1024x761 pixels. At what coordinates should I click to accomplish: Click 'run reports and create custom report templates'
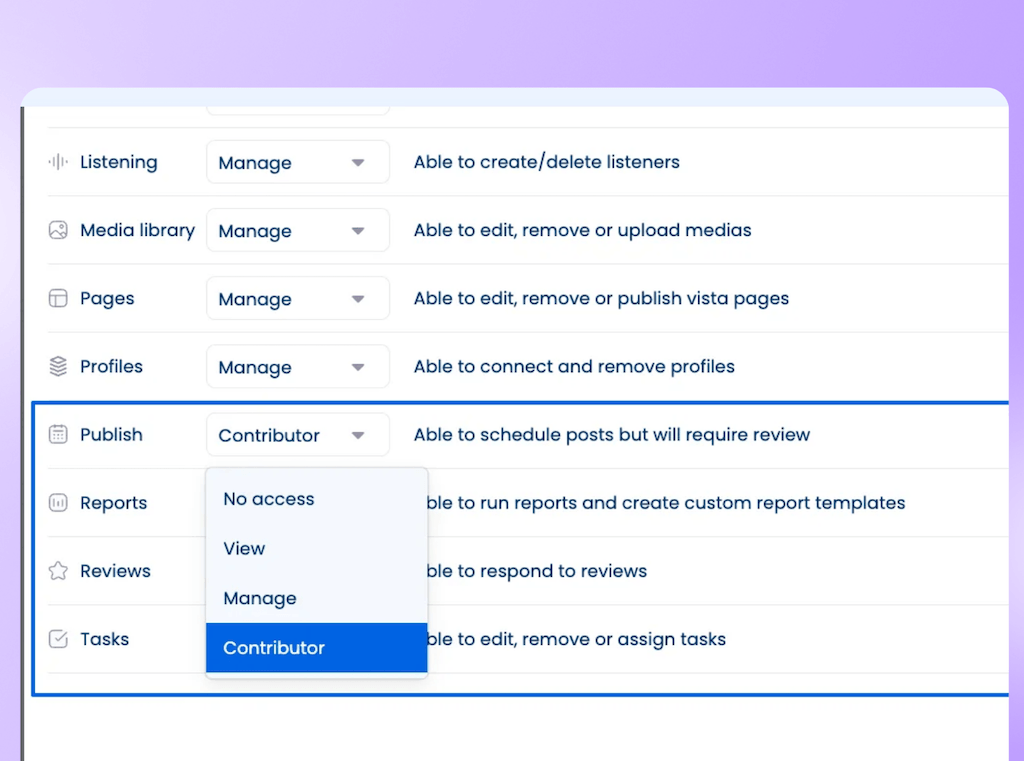pos(693,503)
